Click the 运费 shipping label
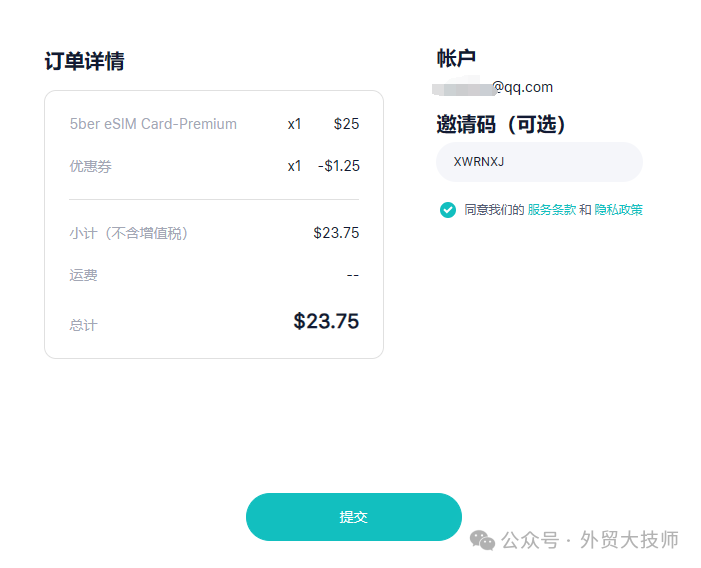The height and width of the screenshot is (568, 701). [83, 275]
